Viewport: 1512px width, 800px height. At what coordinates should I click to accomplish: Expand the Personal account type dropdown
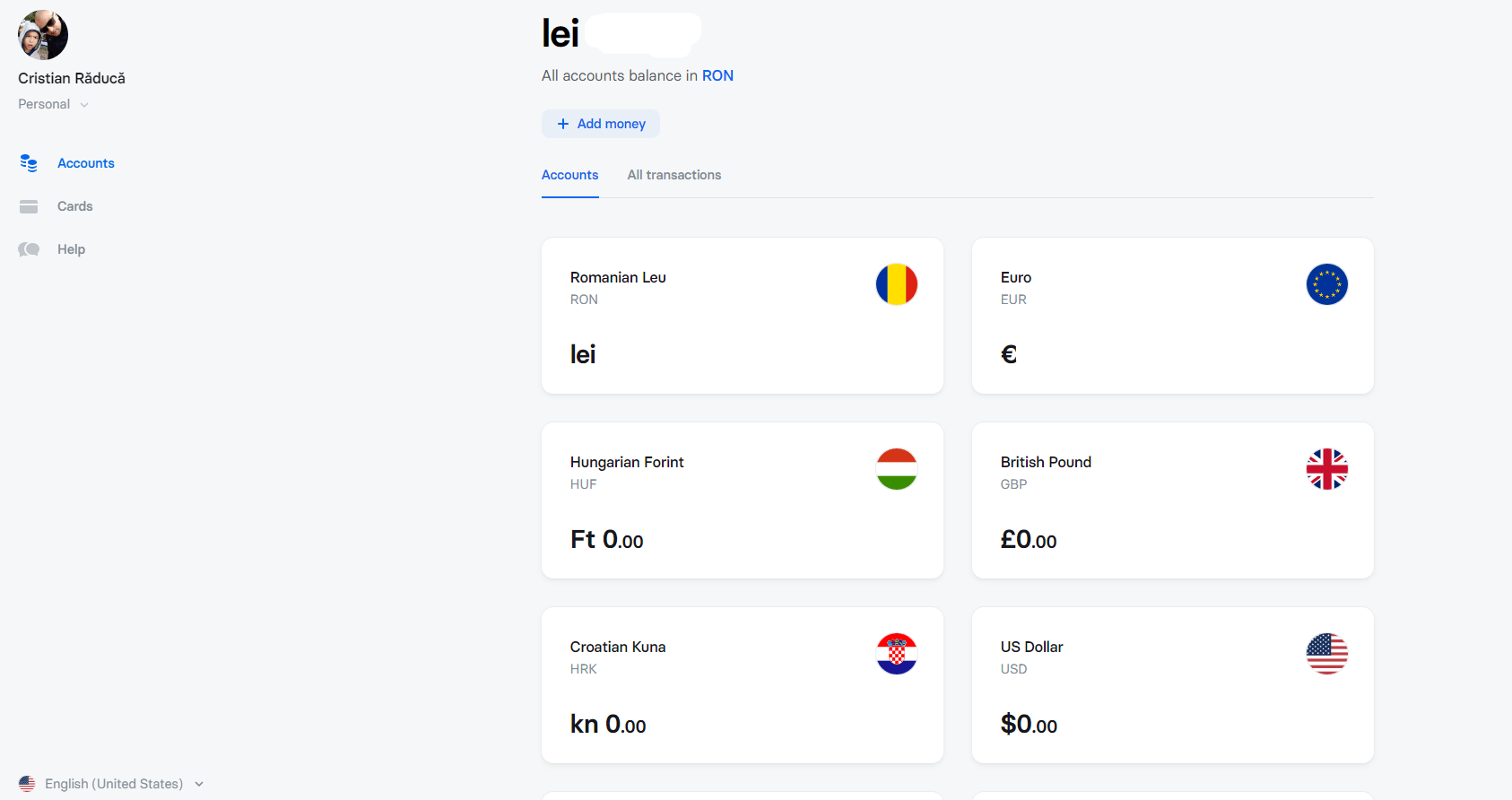54,104
